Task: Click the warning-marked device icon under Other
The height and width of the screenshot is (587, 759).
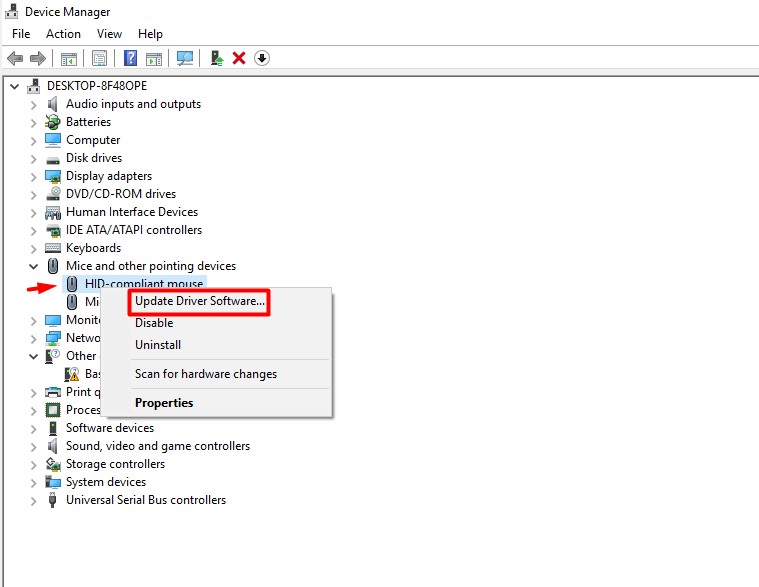Action: coord(72,374)
